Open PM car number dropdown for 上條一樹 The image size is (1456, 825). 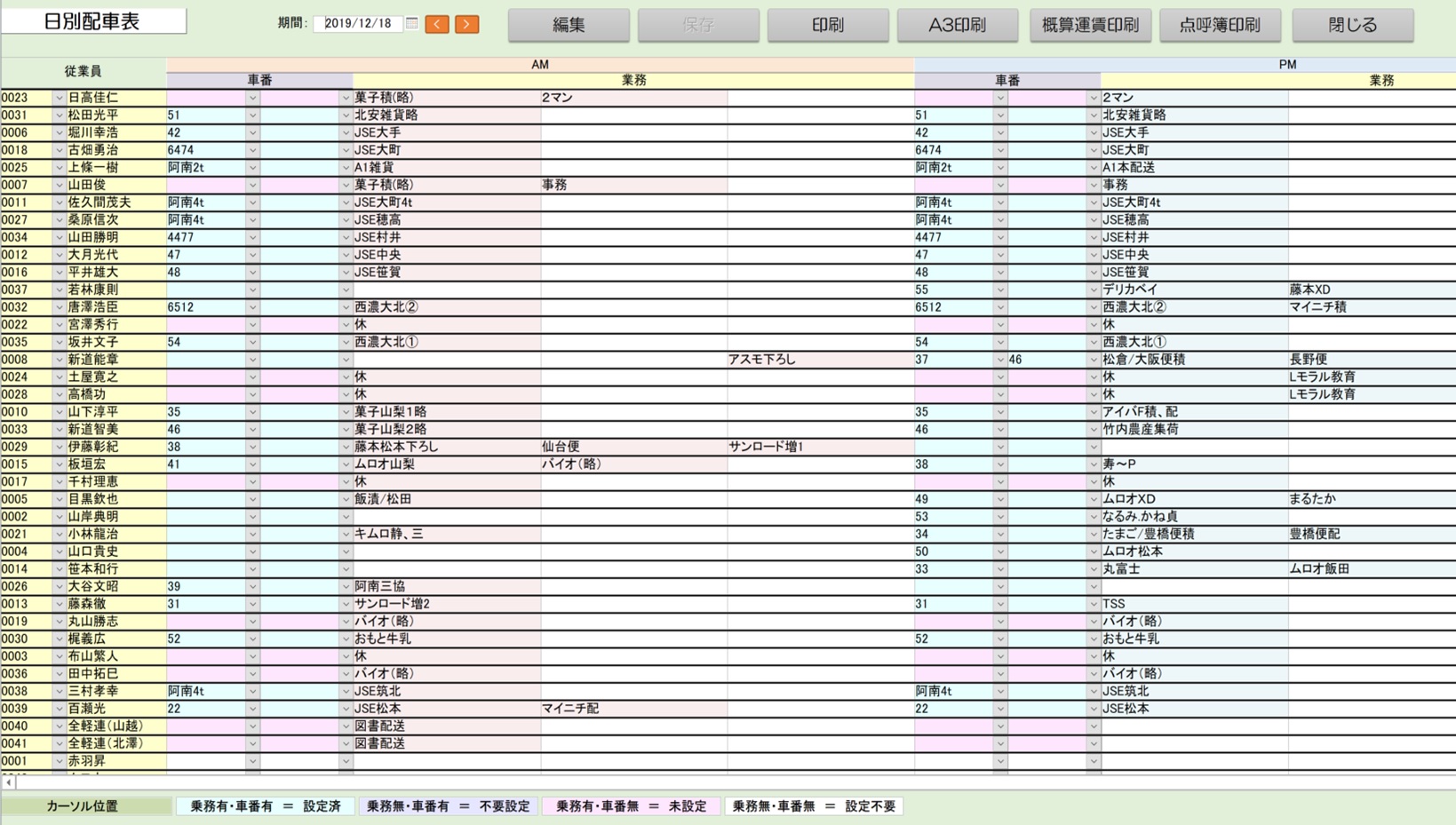point(1000,168)
